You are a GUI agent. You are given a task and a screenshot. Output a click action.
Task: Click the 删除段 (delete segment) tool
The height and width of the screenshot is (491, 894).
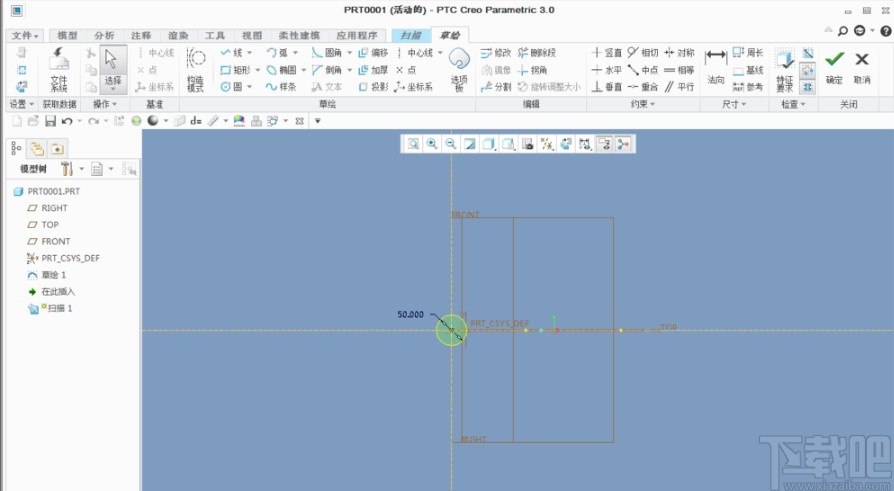coord(537,53)
